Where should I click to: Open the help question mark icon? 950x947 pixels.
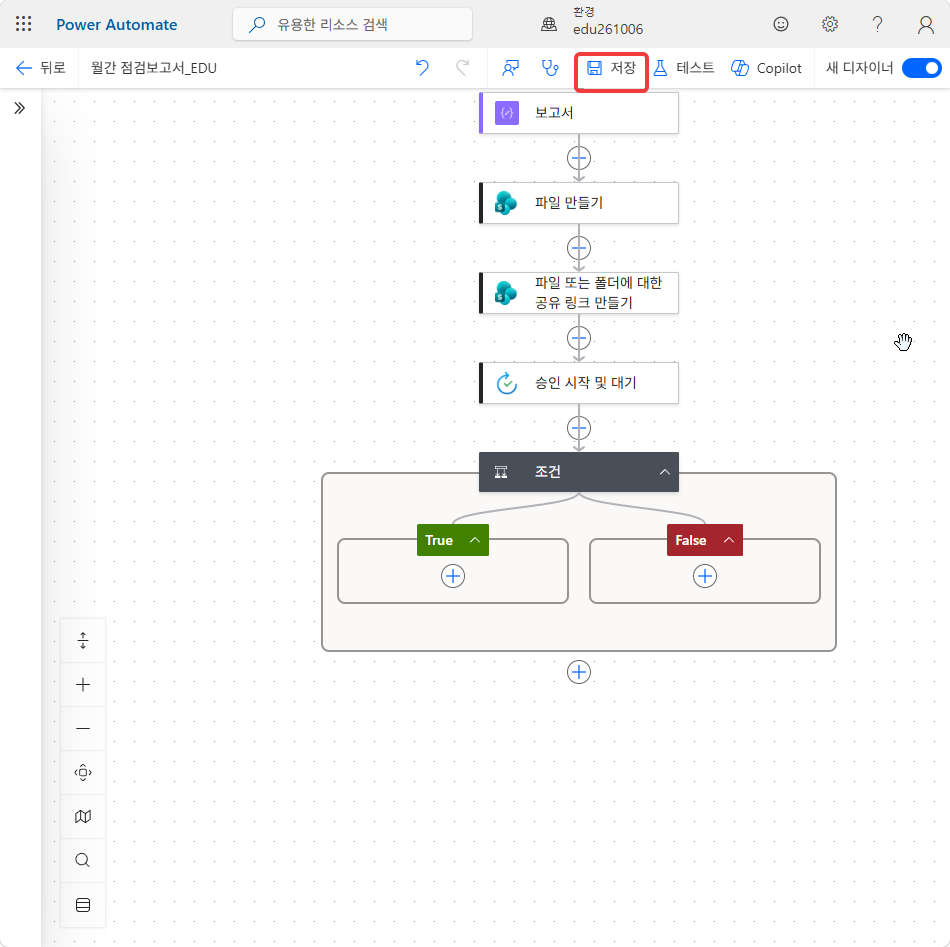click(x=877, y=24)
